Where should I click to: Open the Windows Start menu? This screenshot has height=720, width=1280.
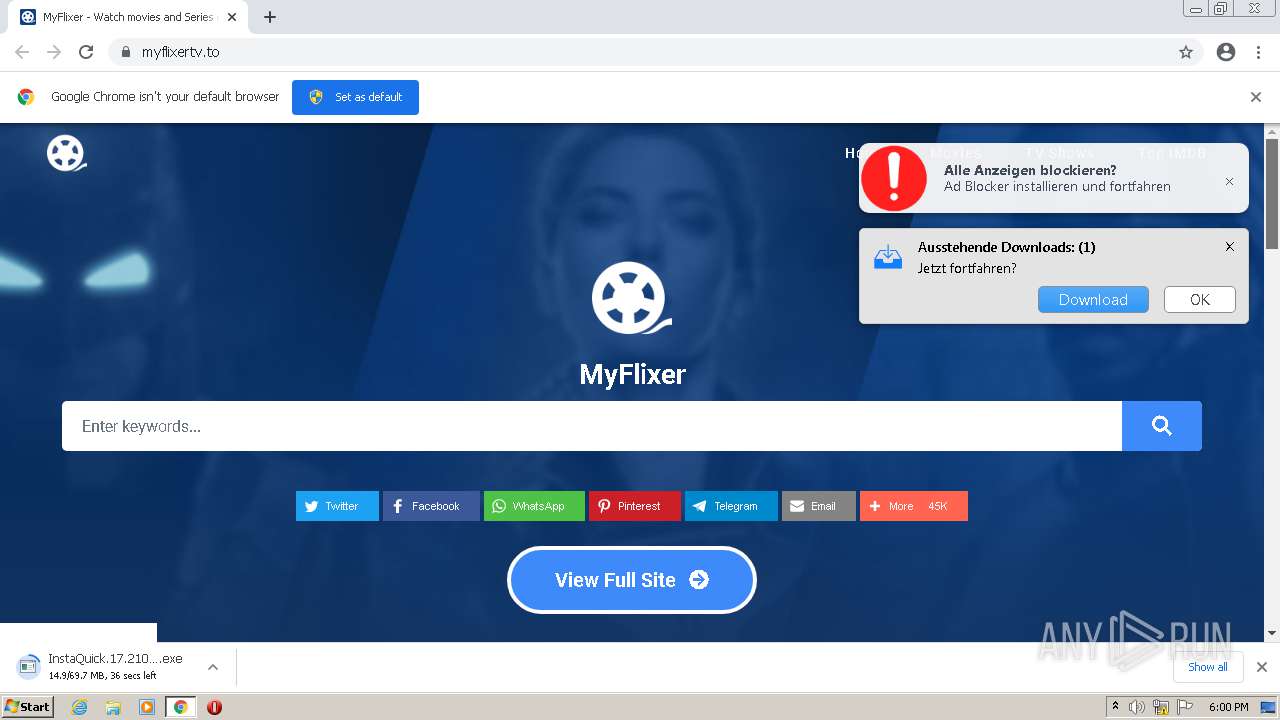pos(28,707)
